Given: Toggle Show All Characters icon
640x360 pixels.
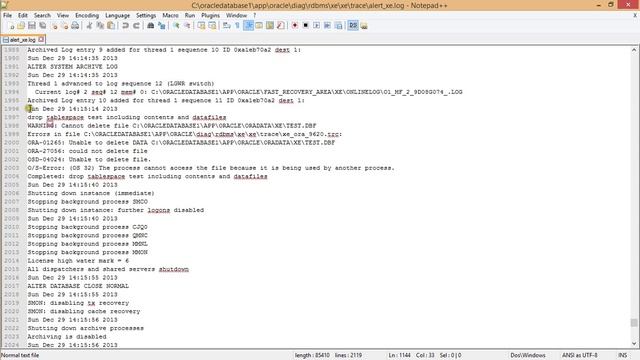Looking at the screenshot, I should coord(237,26).
